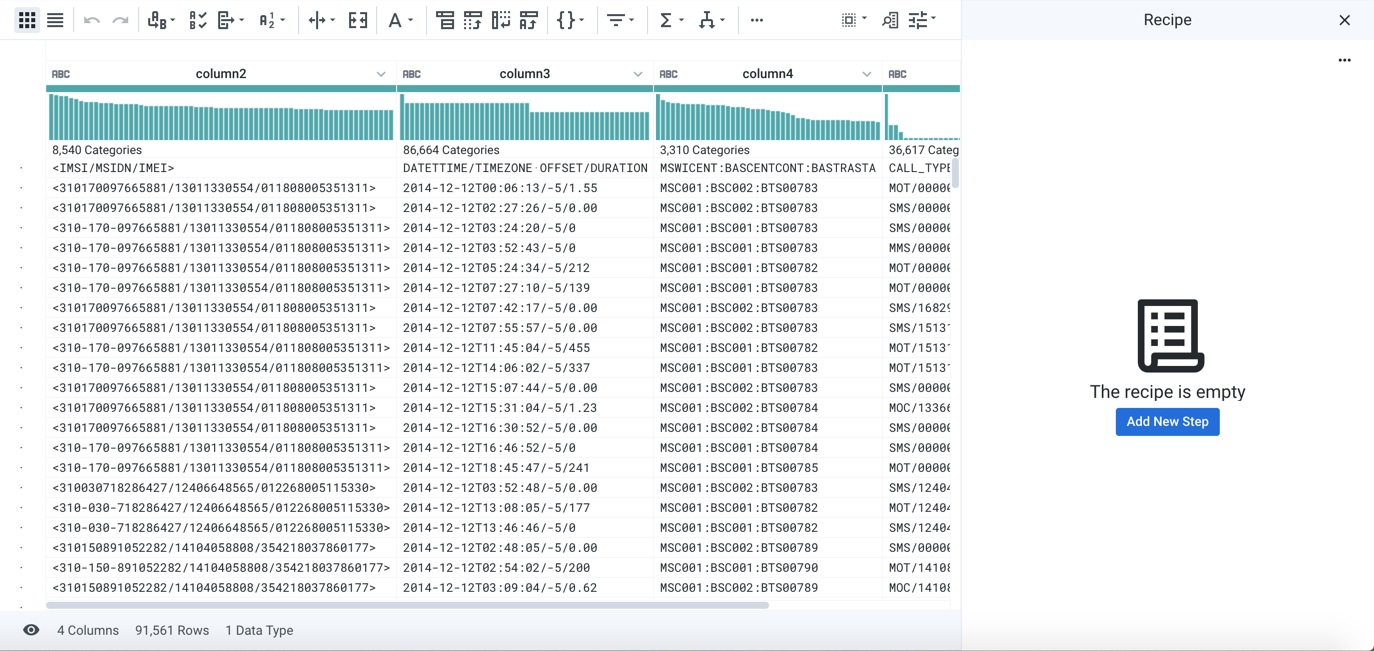Open the sigma functions tool
This screenshot has width=1374, height=651.
(x=666, y=20)
